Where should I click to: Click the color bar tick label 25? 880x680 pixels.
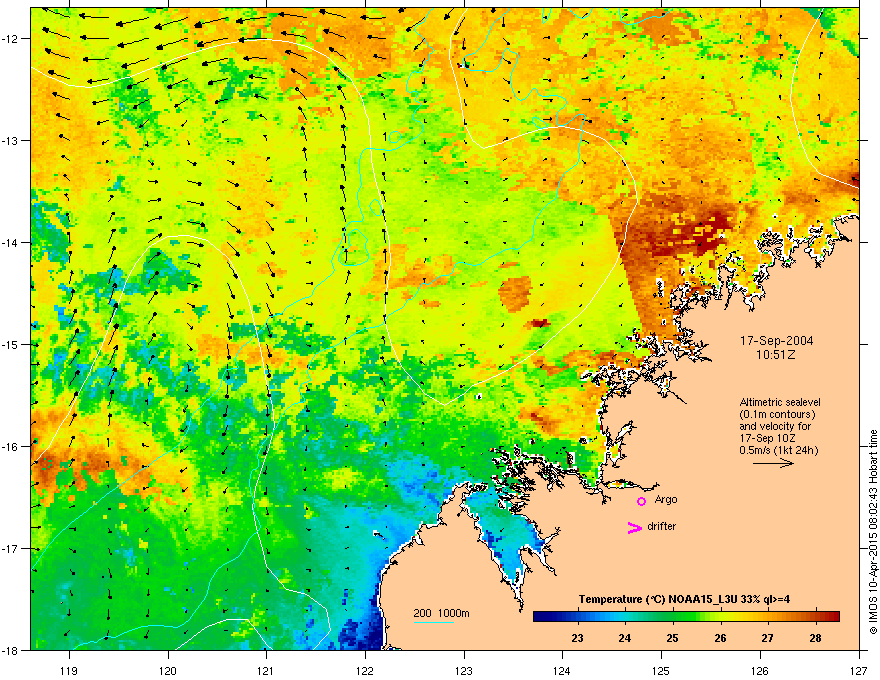[672, 638]
